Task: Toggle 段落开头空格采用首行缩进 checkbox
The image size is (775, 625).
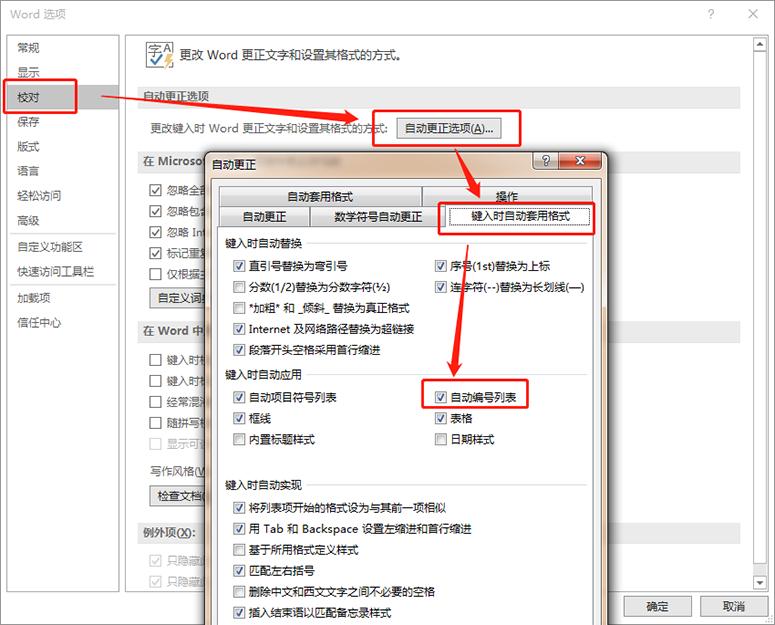Action: pos(239,350)
